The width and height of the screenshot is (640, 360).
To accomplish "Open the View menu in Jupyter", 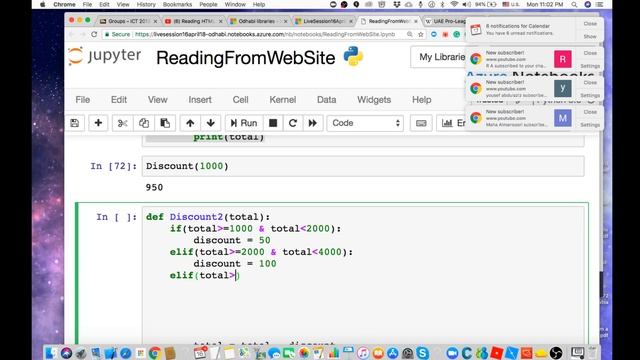I will point(158,100).
